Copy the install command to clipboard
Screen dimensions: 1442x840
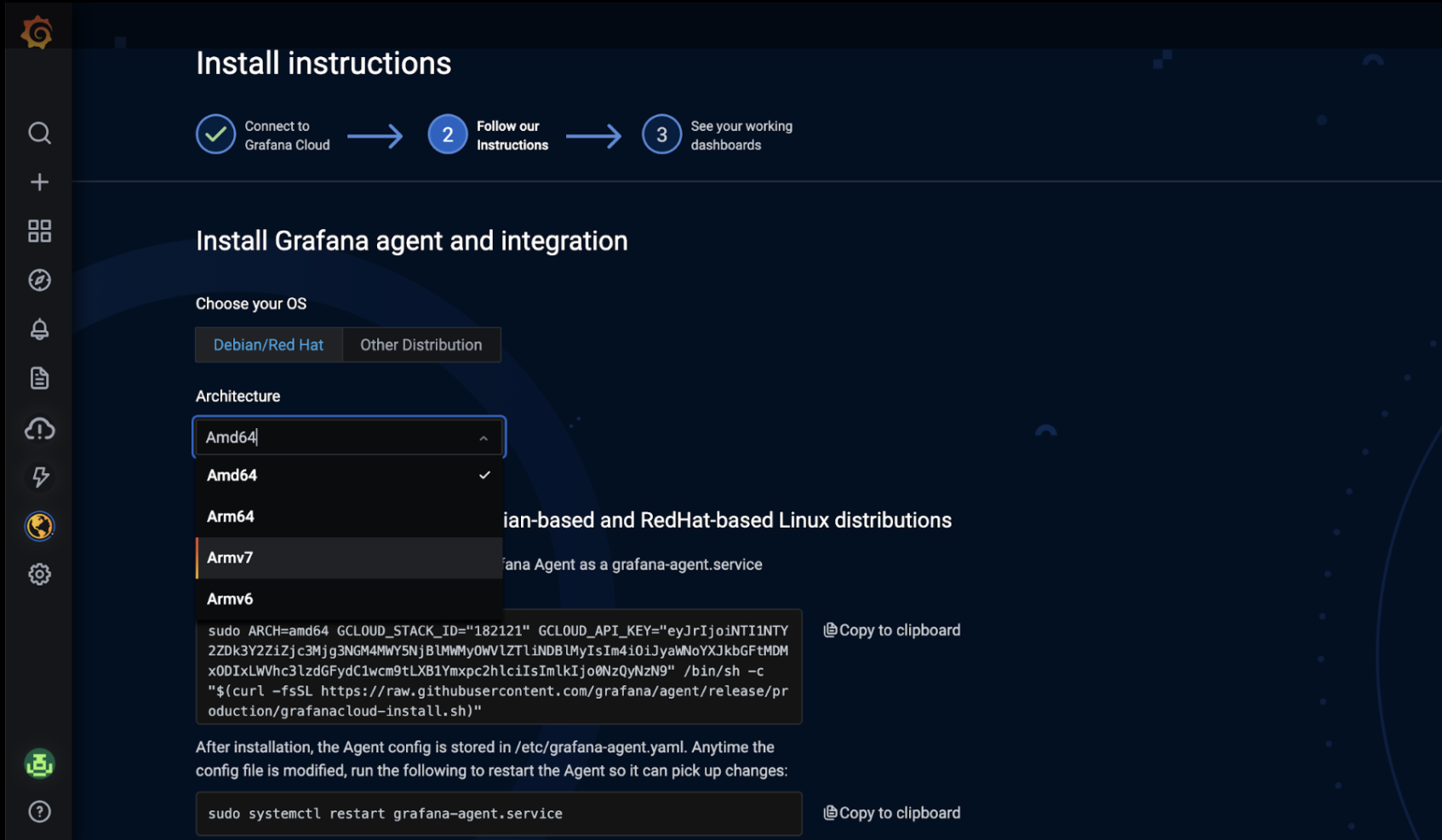pyautogui.click(x=892, y=631)
